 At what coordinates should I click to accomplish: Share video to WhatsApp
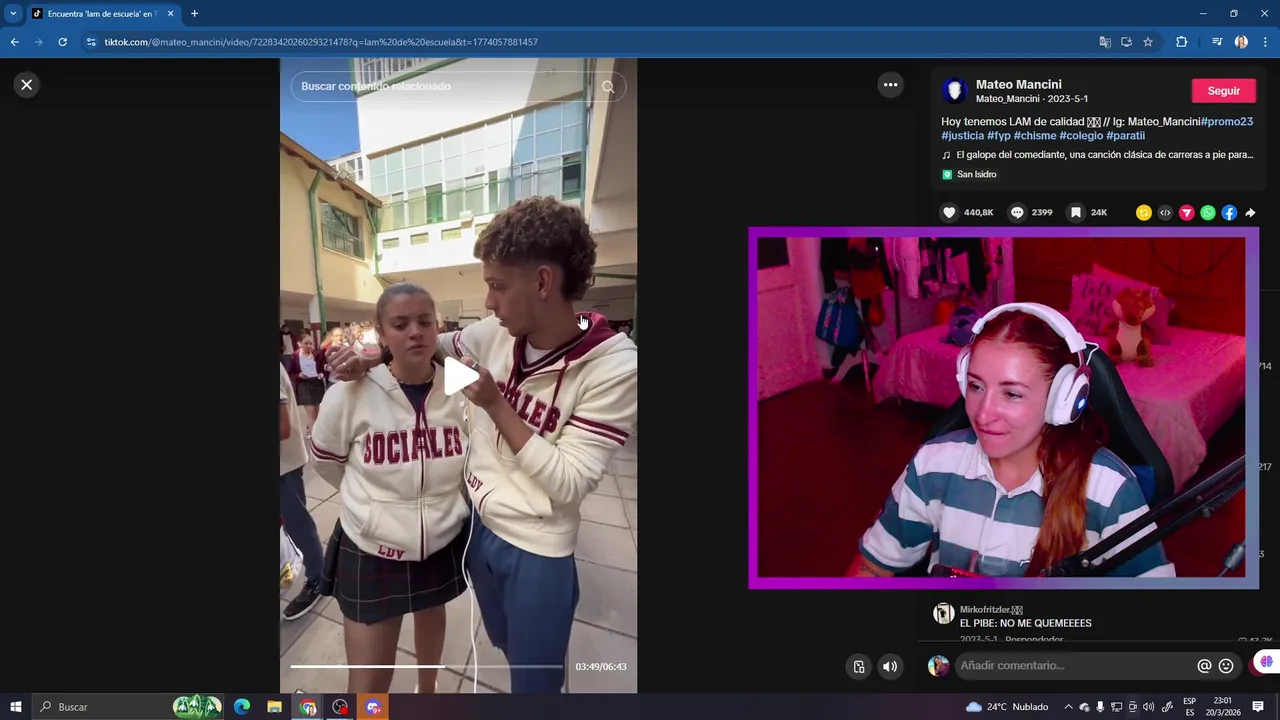pyautogui.click(x=1208, y=213)
